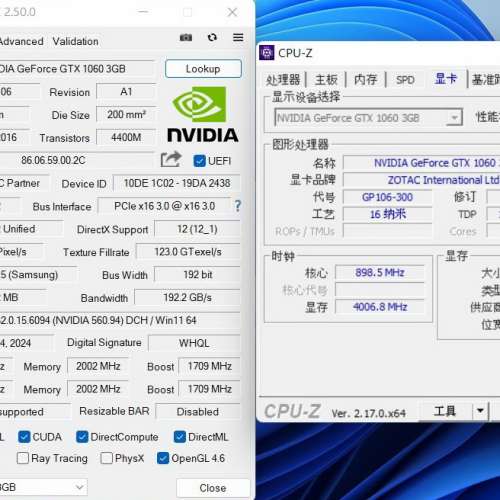
Task: Click CPU-Z 16 纳米 process value
Action: 387,214
